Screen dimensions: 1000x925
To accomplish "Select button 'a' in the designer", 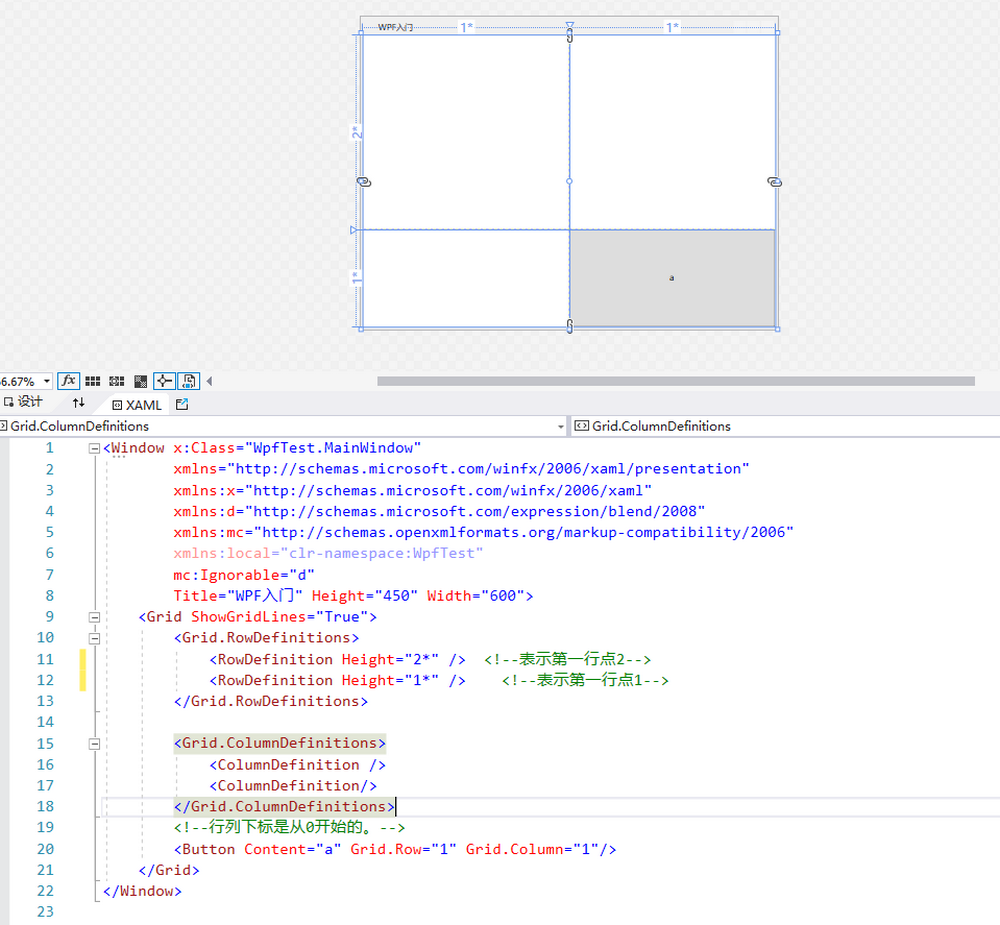I will coord(672,278).
